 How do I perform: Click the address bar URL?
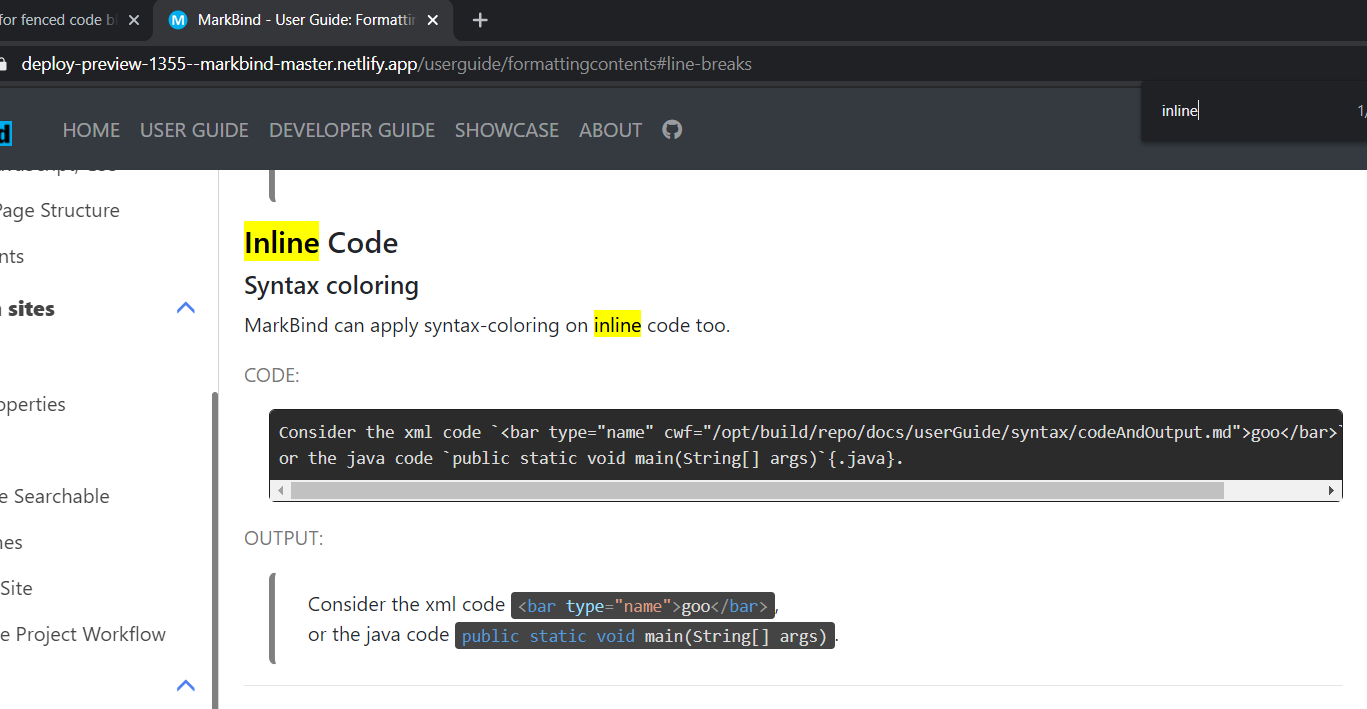[x=386, y=64]
